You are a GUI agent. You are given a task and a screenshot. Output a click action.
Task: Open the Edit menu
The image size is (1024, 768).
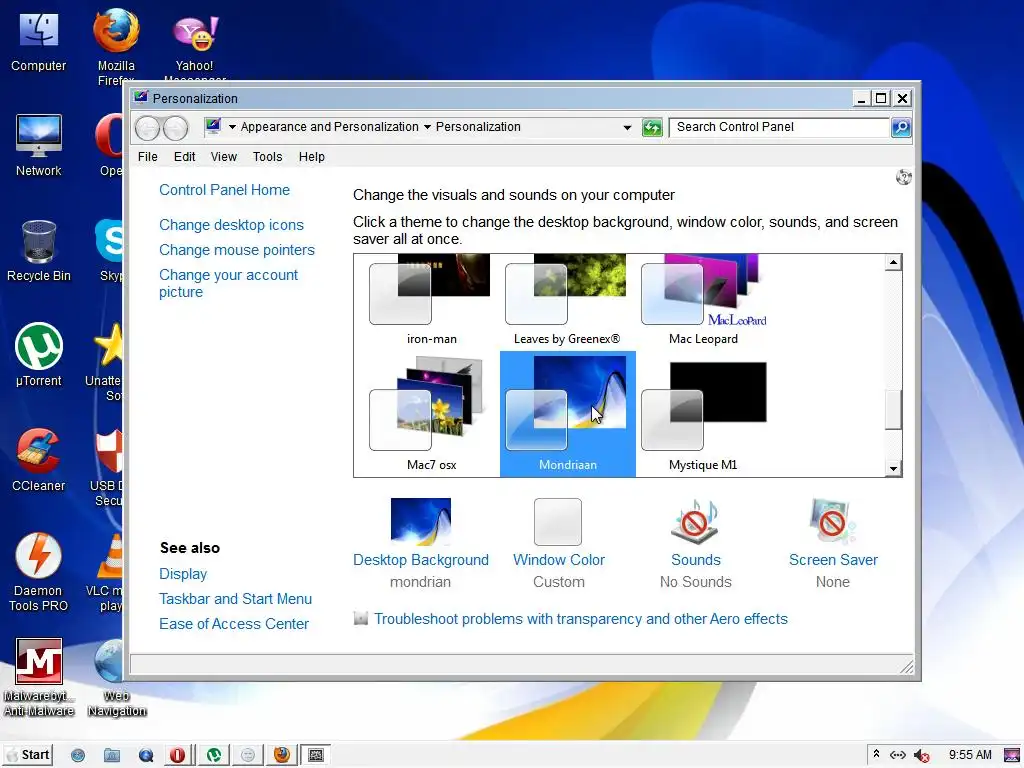point(184,157)
